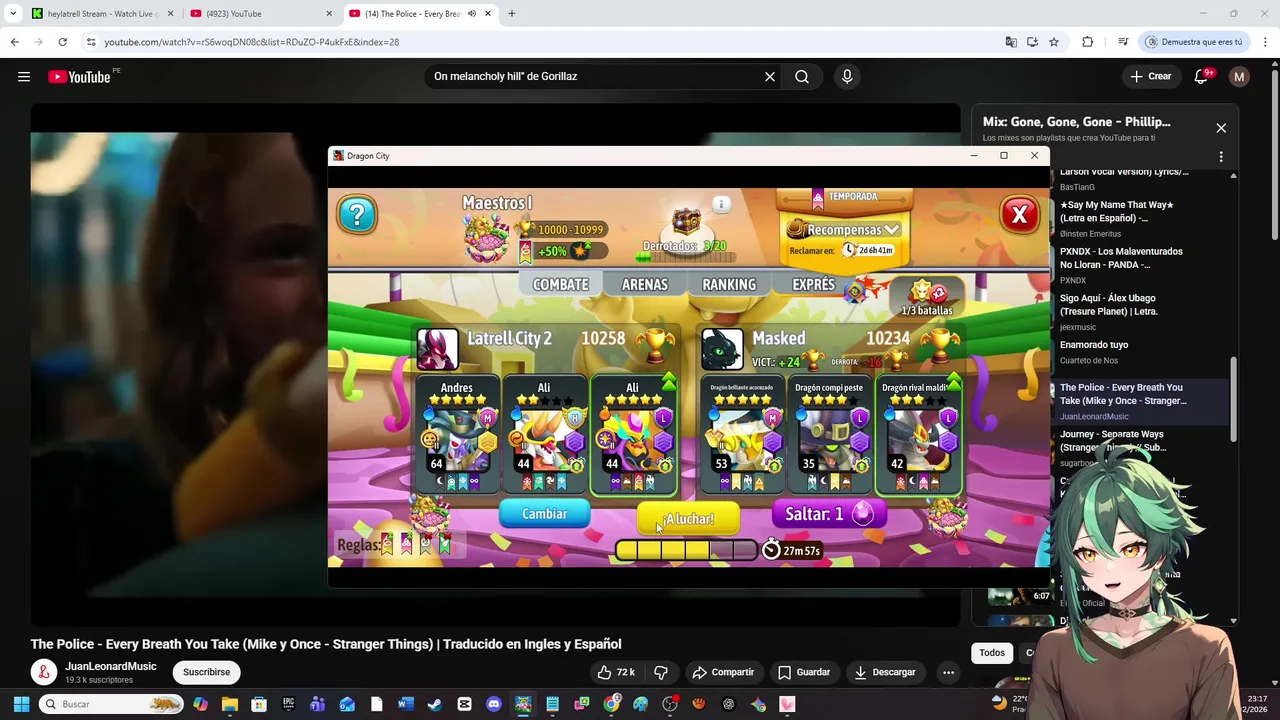
Task: Open the info icon above Derrotados
Action: [x=721, y=204]
